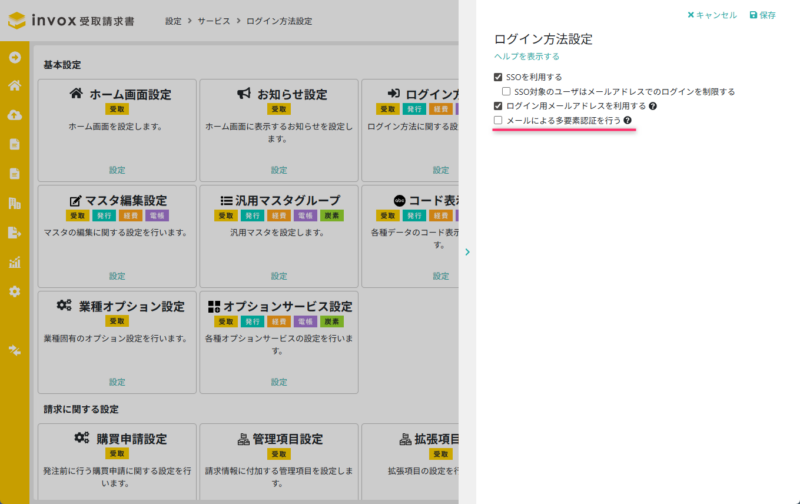
Task: Click the 発行 tag in マスタ編集設定 card
Action: click(x=104, y=216)
